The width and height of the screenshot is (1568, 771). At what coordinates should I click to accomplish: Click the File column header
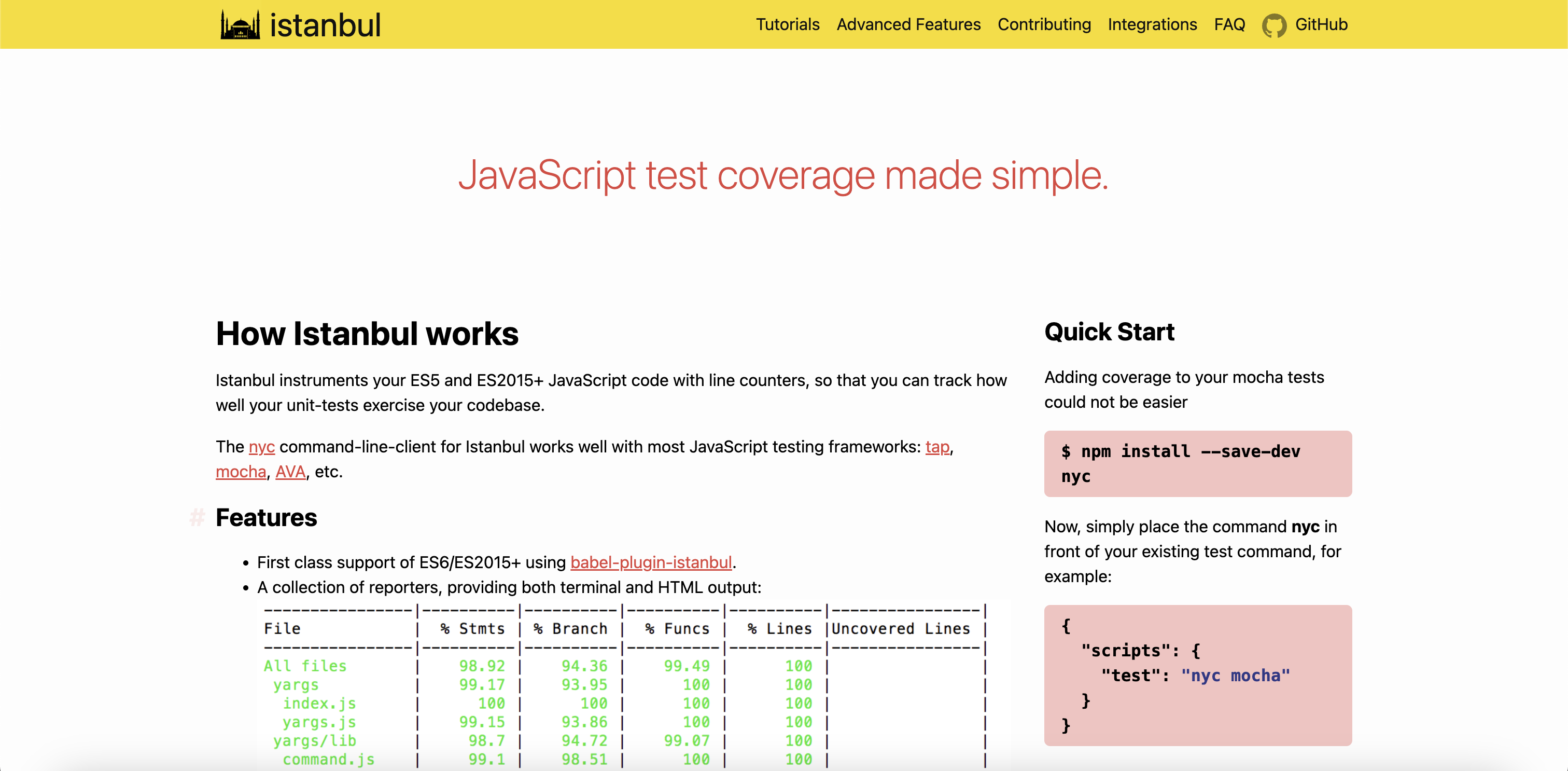(x=282, y=629)
